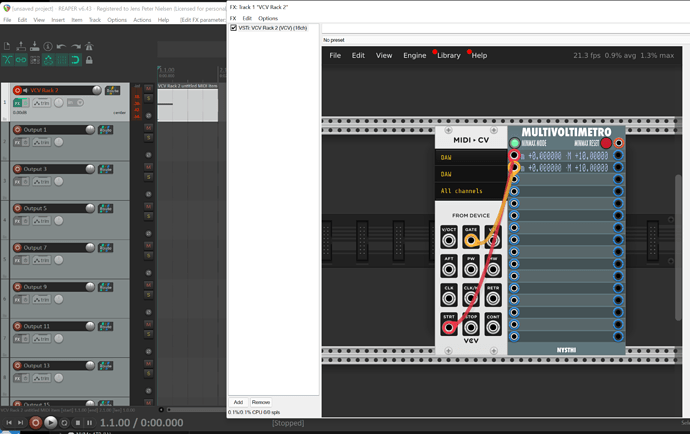The height and width of the screenshot is (434, 690).
Task: Click the V/OCT output jack on MIDI-CV
Action: tap(449, 240)
